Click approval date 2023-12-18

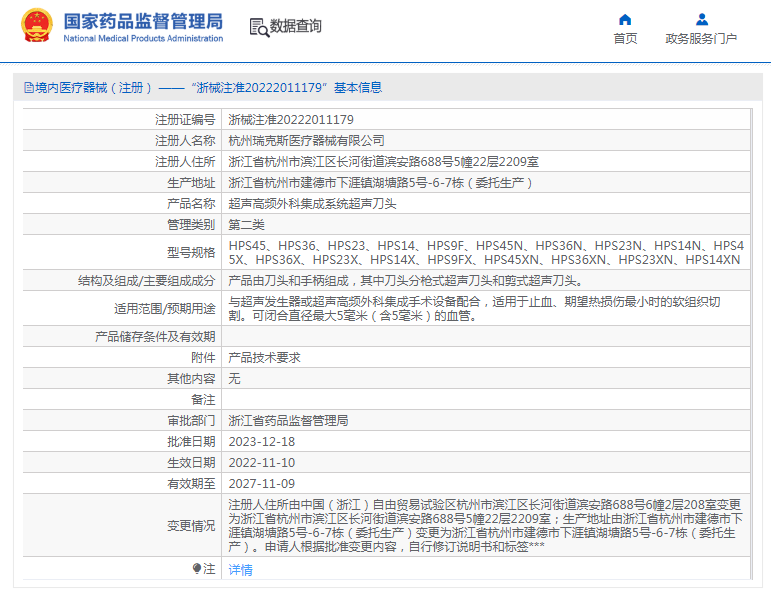(x=262, y=442)
